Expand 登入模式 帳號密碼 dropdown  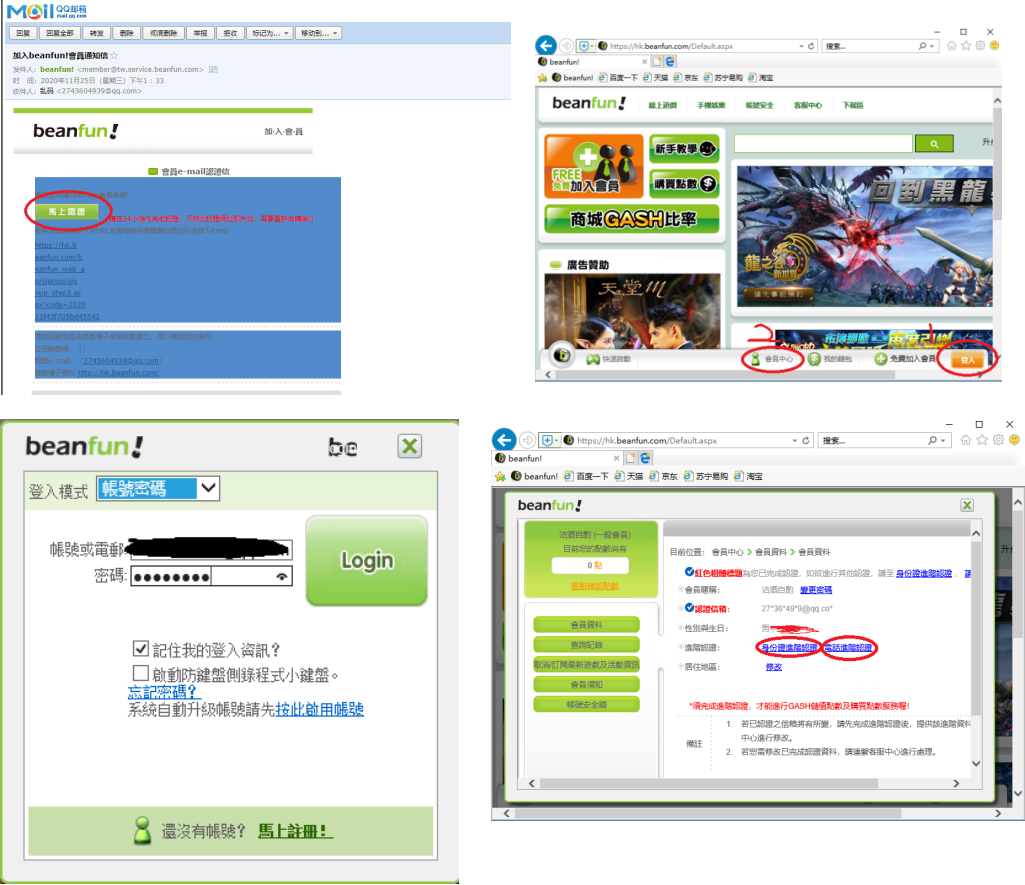(209, 488)
